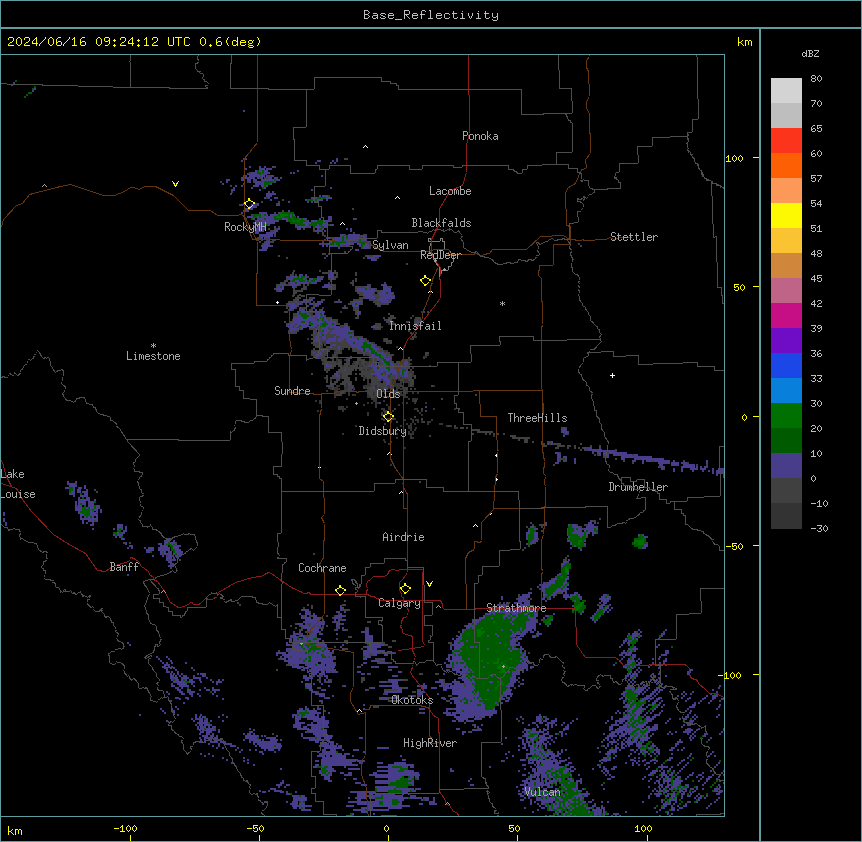862x842 pixels.
Task: Click the 80 value on dBZ legend
Action: click(x=816, y=79)
